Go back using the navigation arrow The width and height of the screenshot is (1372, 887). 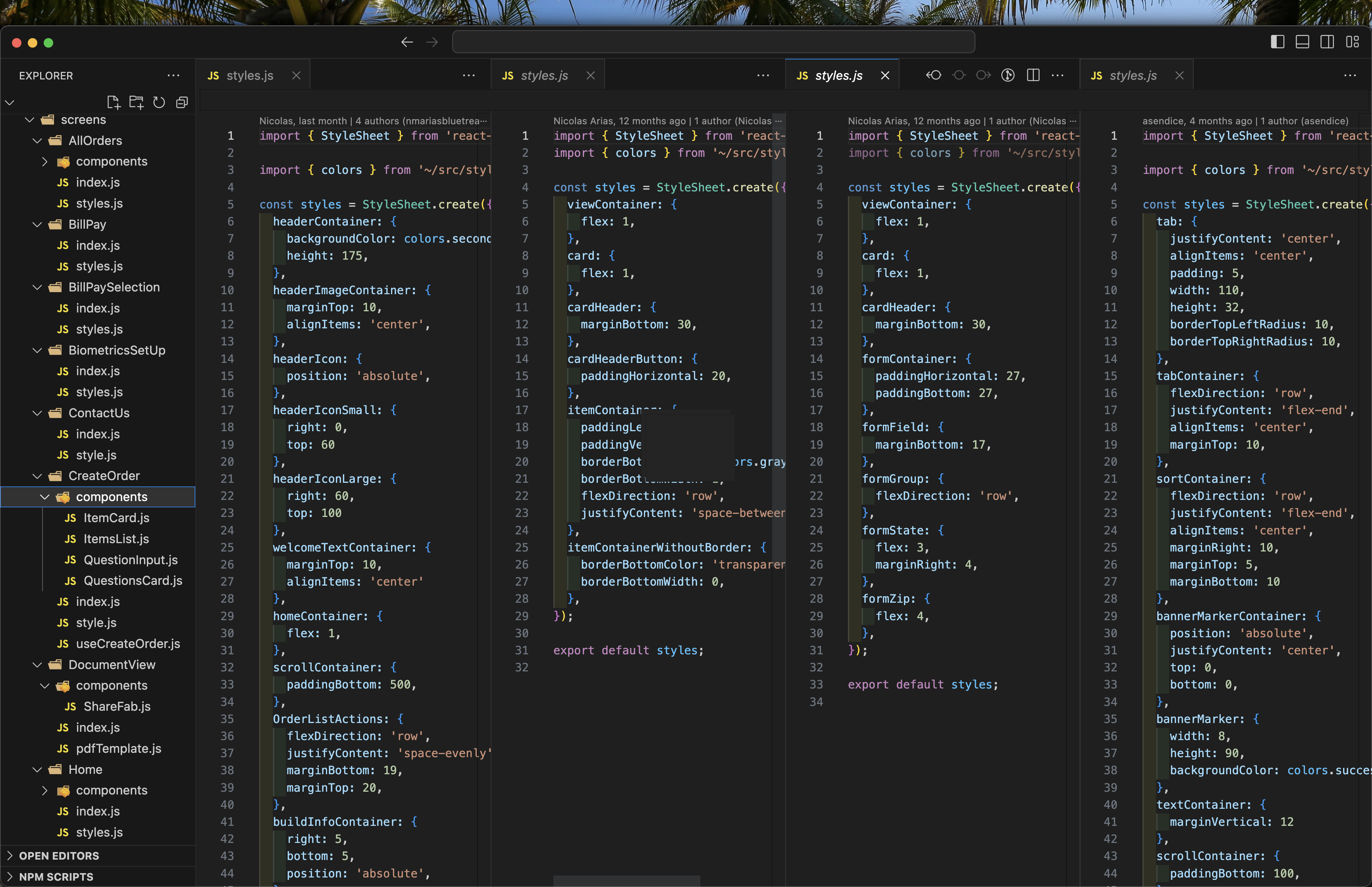407,42
